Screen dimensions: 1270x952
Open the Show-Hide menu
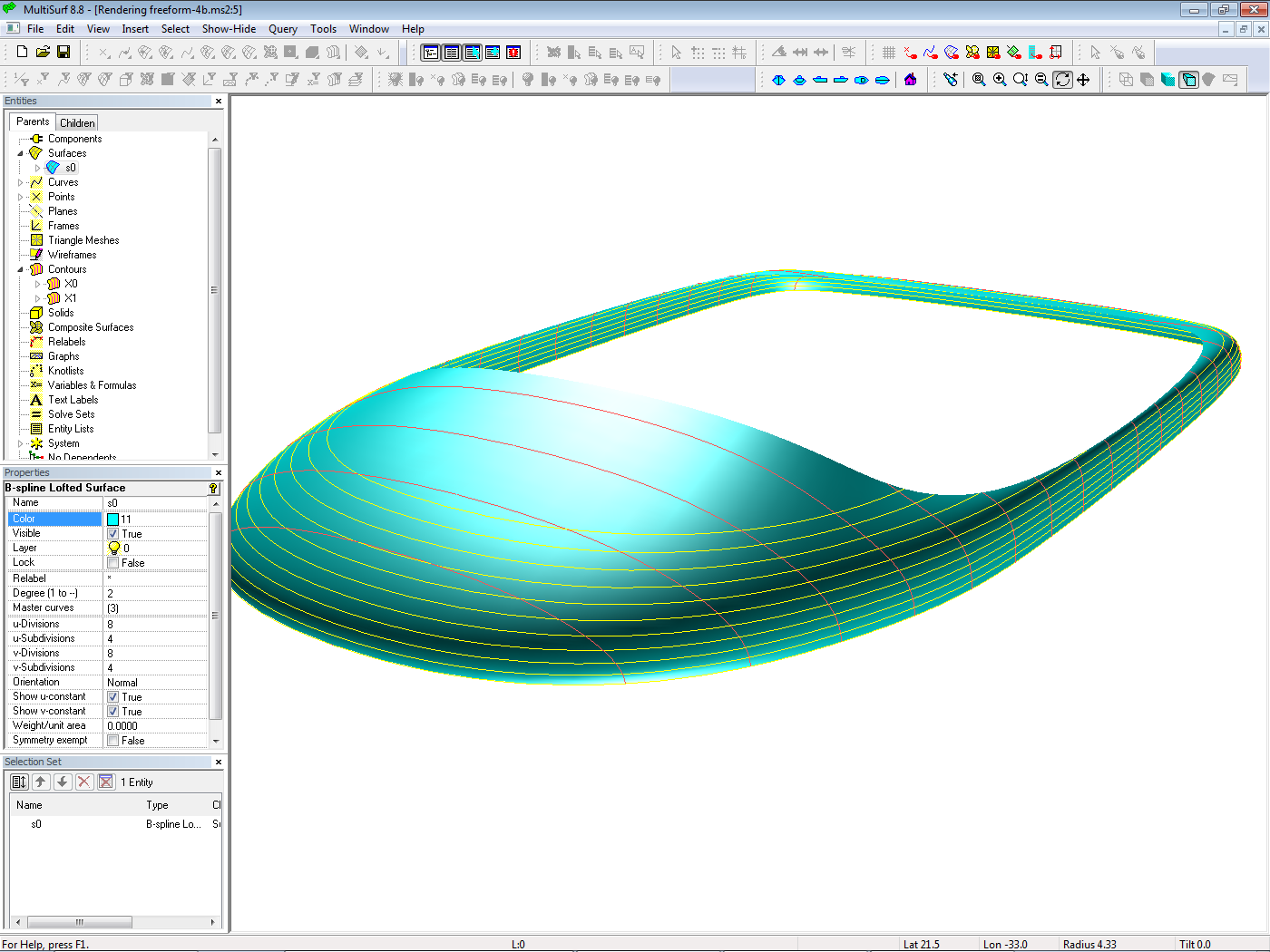coord(229,29)
